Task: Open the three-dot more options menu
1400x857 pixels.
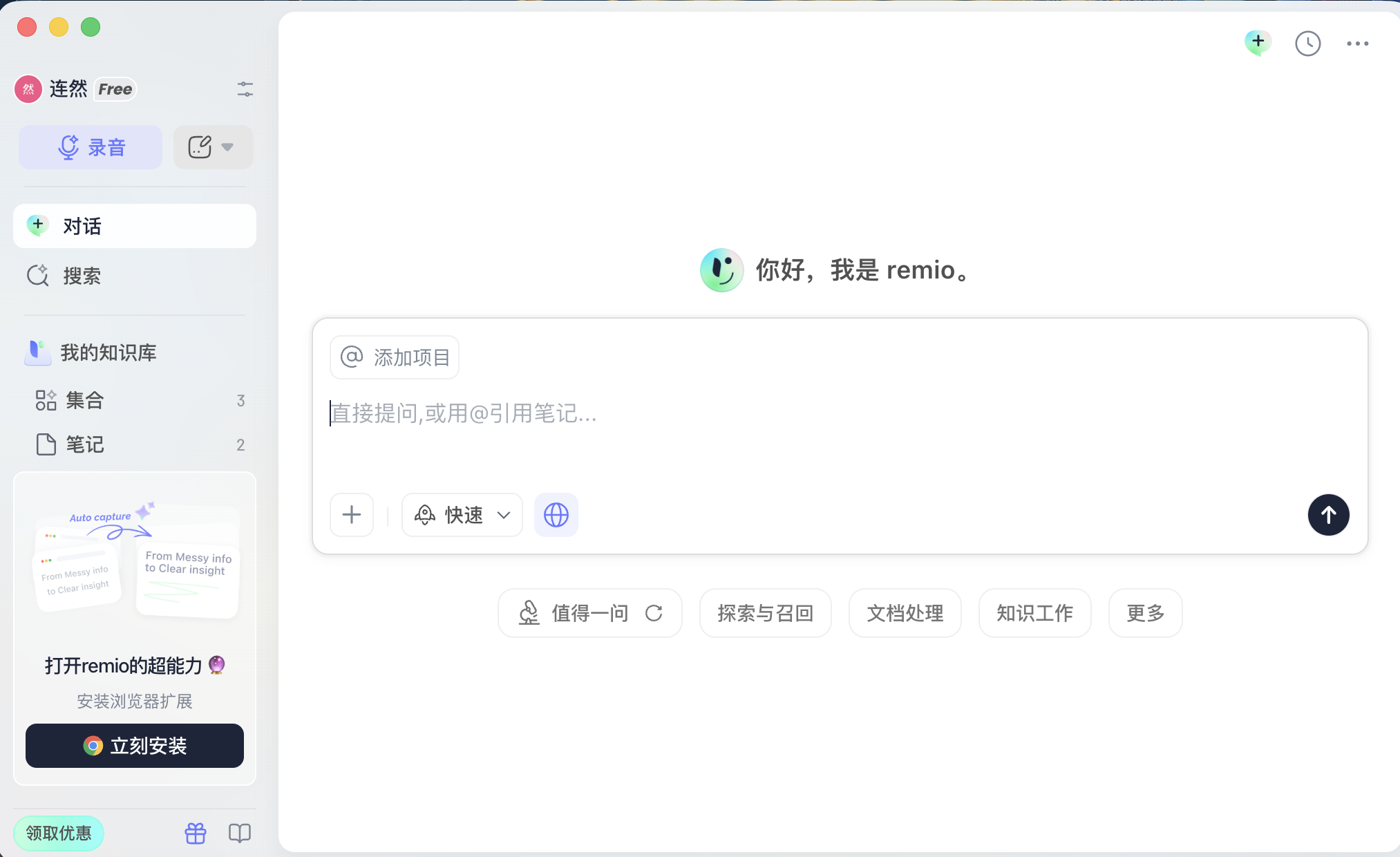Action: click(x=1357, y=44)
